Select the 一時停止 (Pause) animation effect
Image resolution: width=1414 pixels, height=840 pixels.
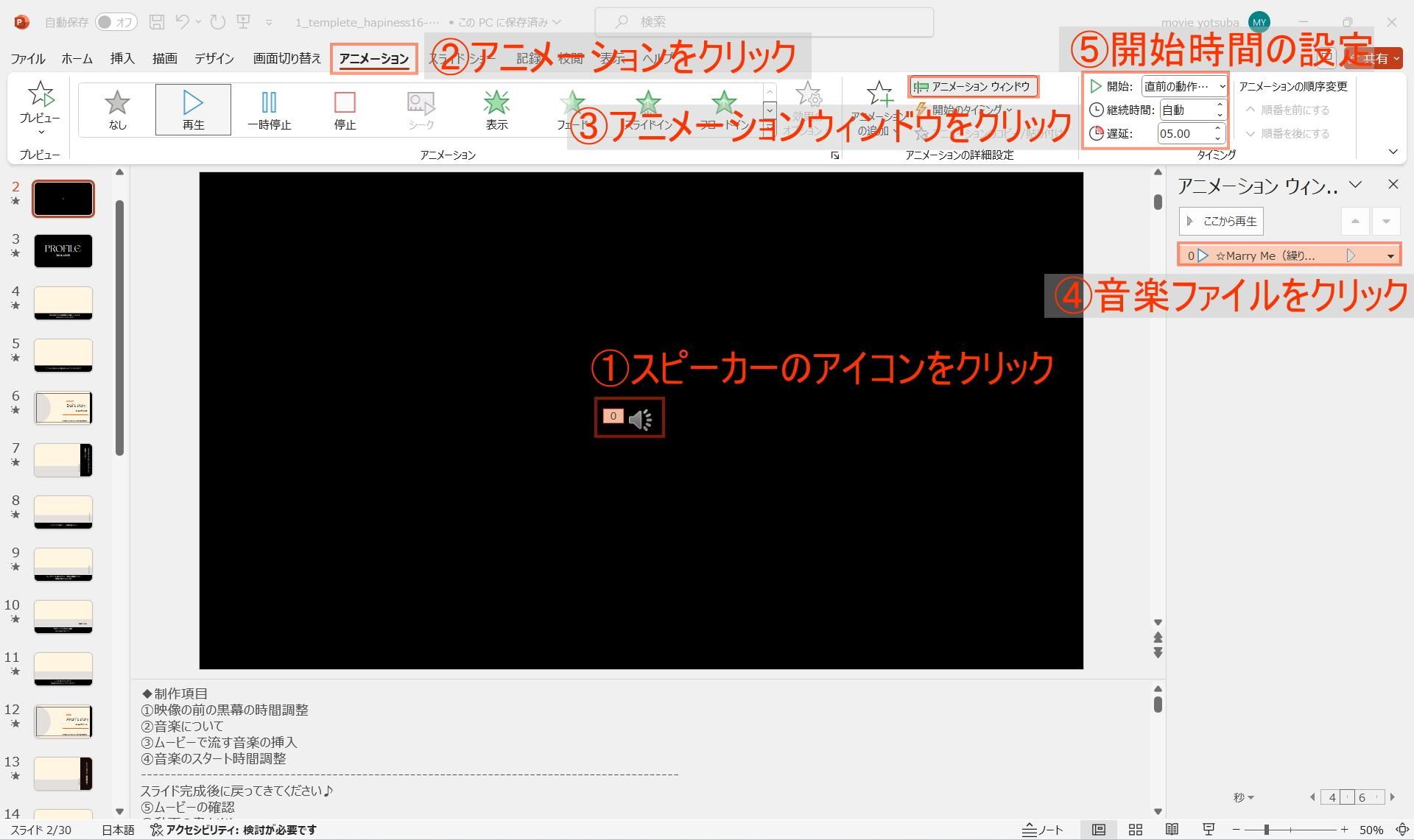[x=269, y=110]
